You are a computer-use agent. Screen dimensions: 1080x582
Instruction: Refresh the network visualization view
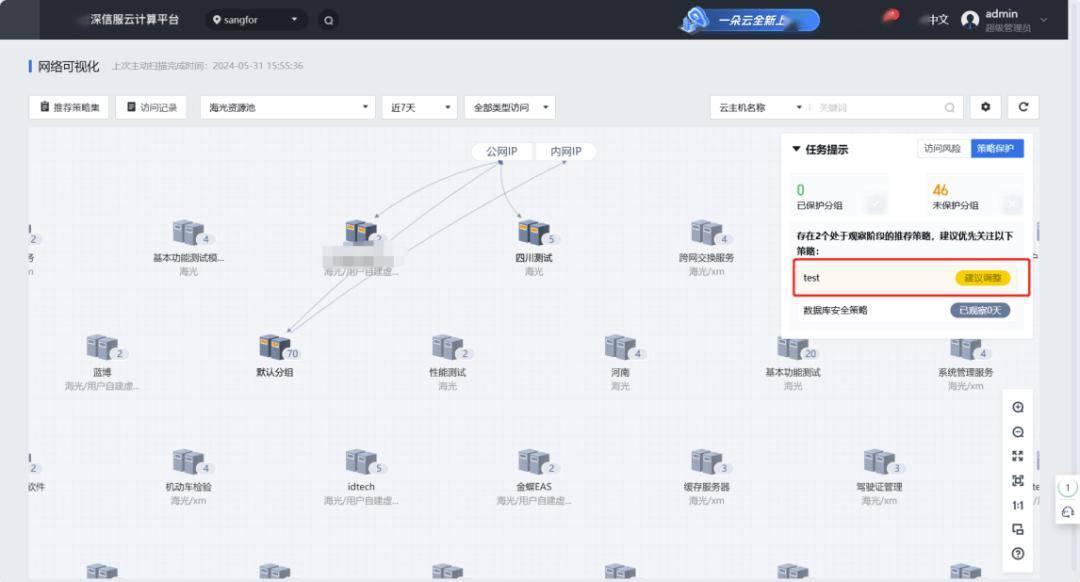[1023, 107]
